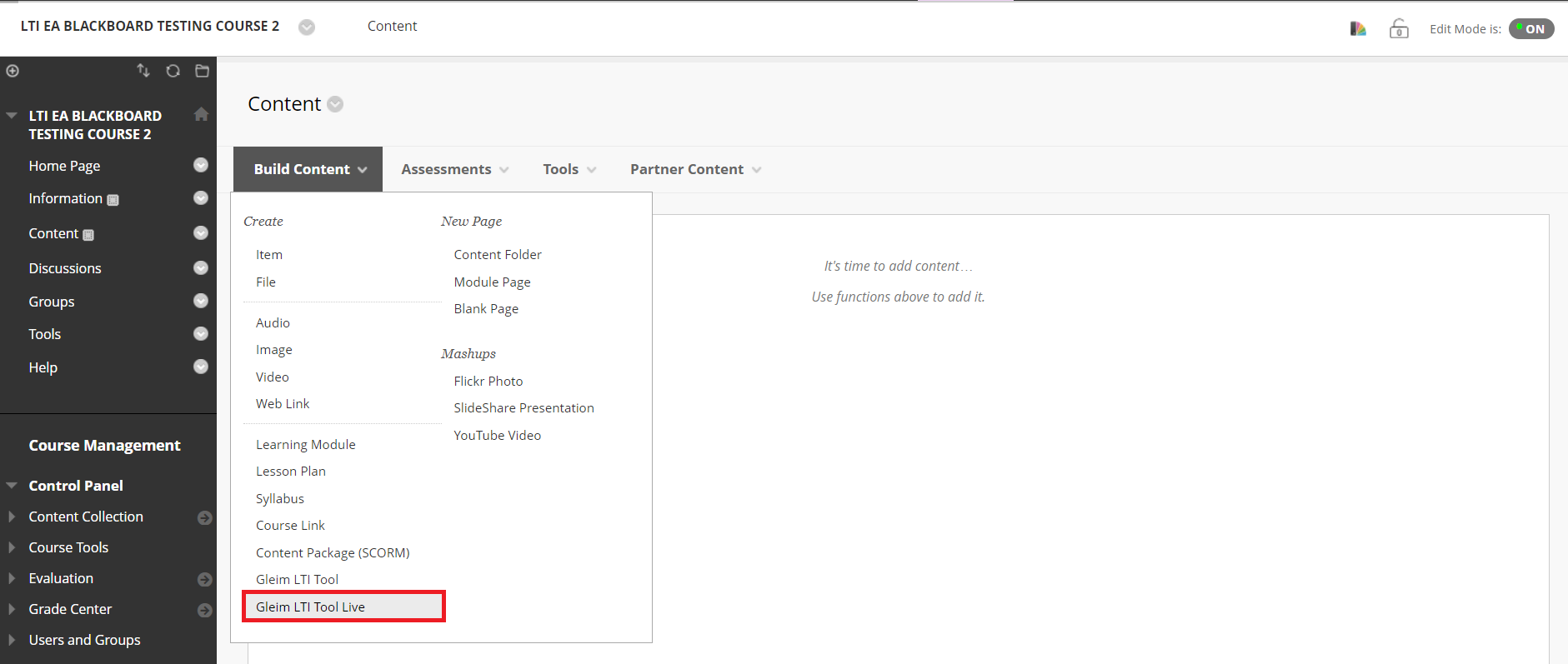Click the hidden-page icon beside Information

113,200
